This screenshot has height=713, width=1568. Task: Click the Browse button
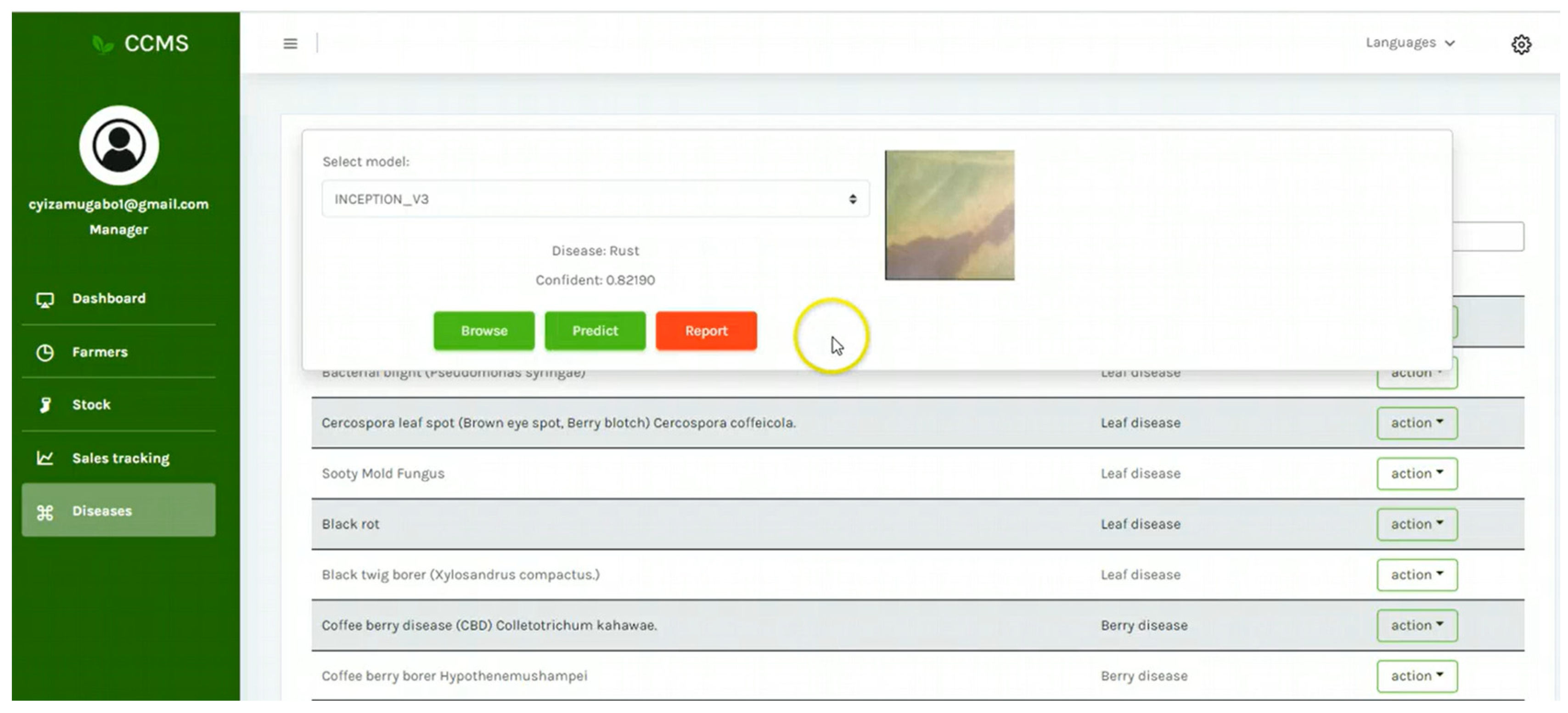tap(483, 331)
